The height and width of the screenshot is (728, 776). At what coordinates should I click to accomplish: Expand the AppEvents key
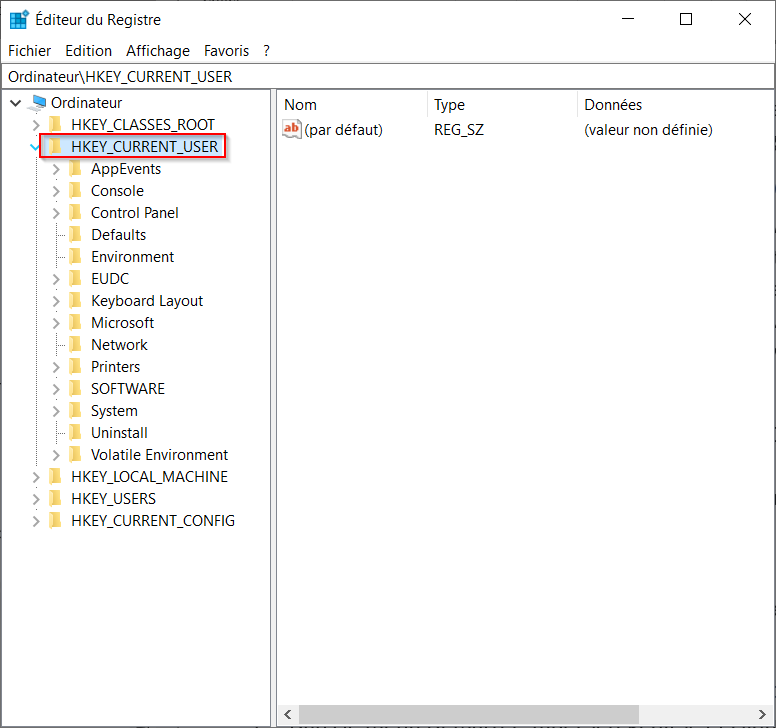(56, 169)
